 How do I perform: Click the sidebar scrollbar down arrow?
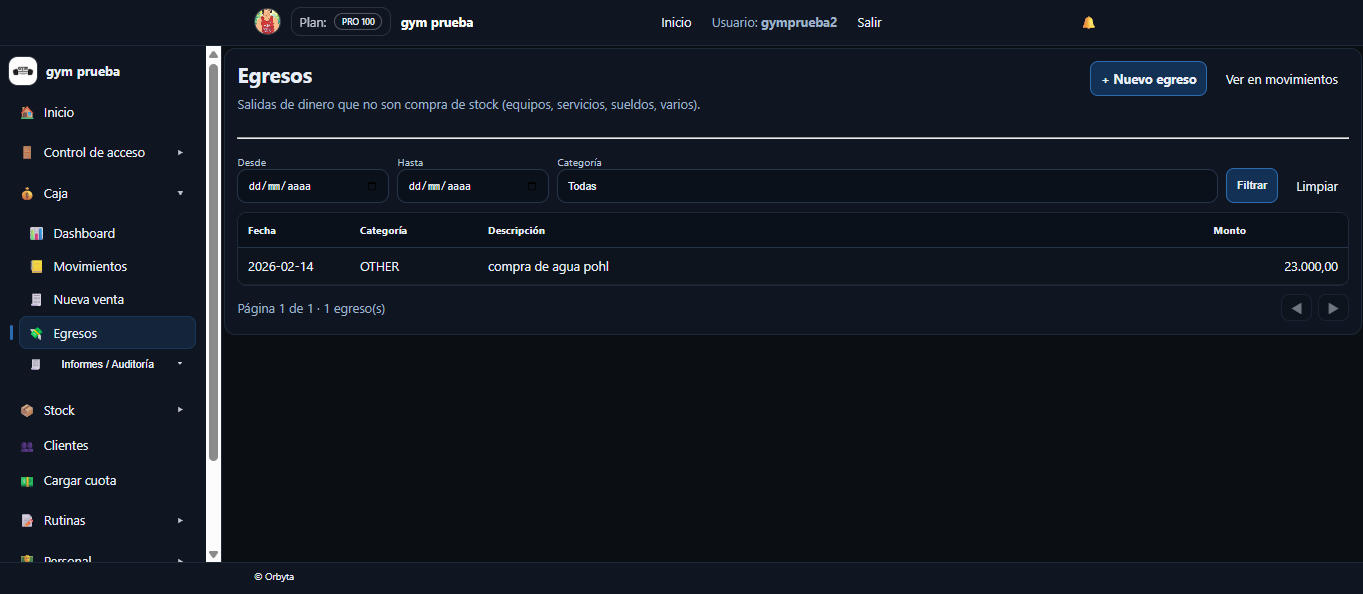coord(213,554)
